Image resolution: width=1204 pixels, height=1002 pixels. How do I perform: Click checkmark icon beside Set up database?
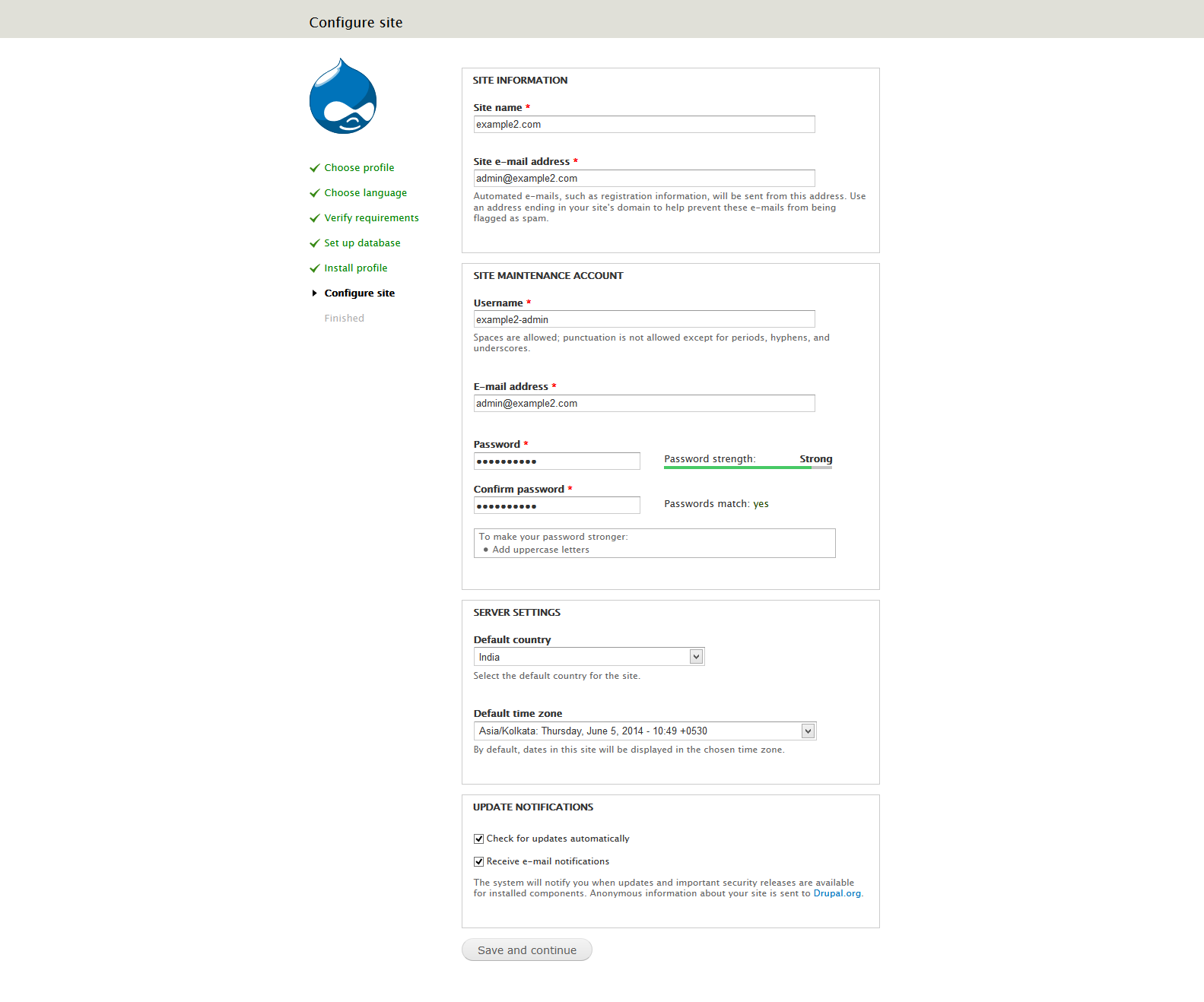[314, 243]
